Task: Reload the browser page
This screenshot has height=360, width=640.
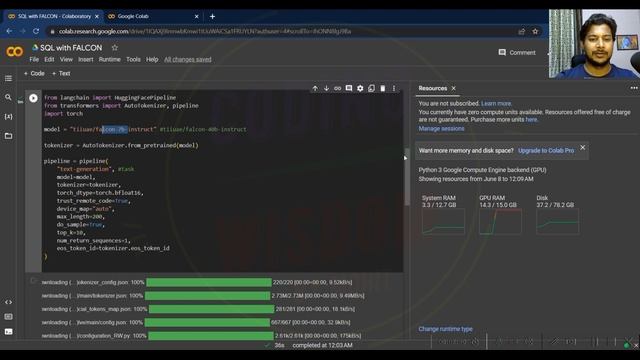Action: pyautogui.click(x=36, y=31)
